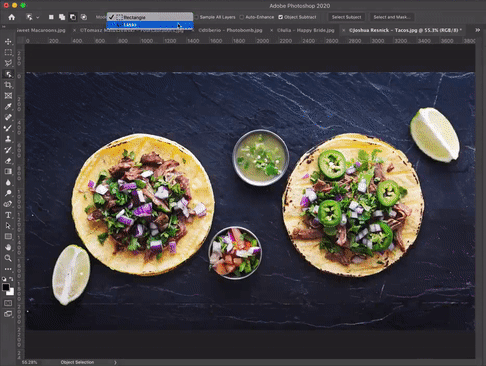Image resolution: width=486 pixels, height=366 pixels.
Task: Select the Move tool
Action: (x=8, y=42)
